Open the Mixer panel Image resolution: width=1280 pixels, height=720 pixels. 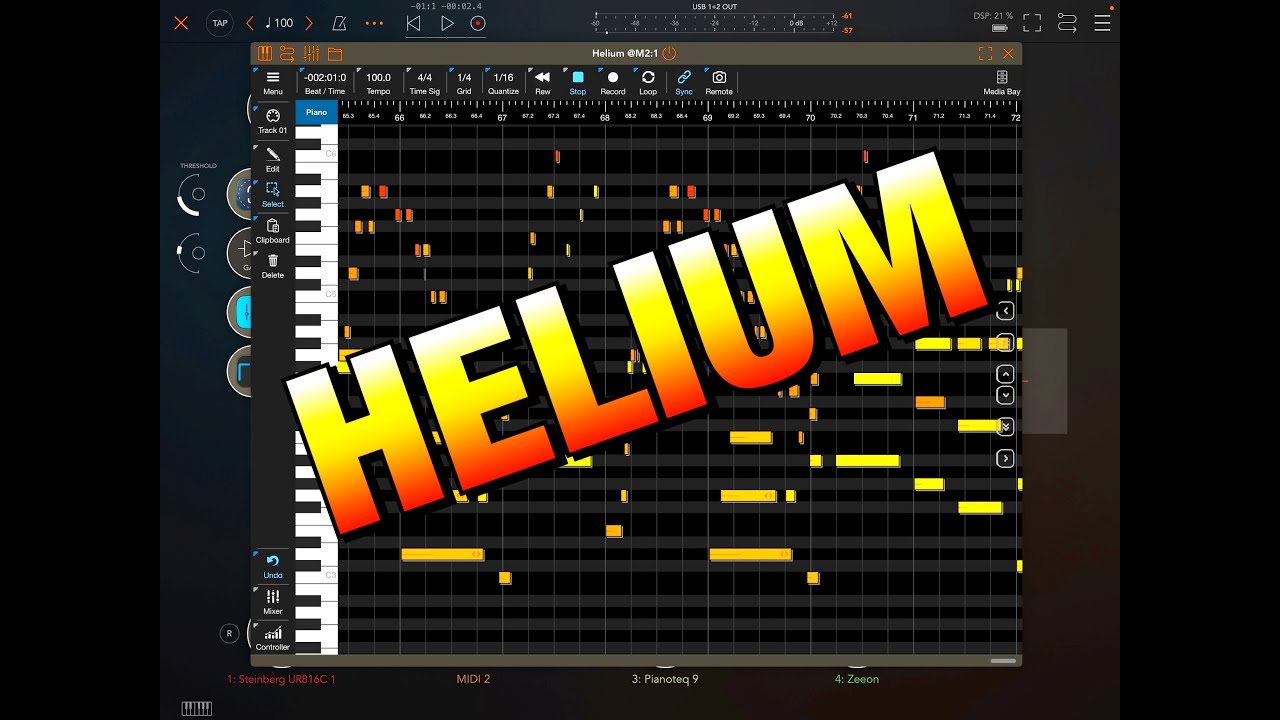(273, 602)
